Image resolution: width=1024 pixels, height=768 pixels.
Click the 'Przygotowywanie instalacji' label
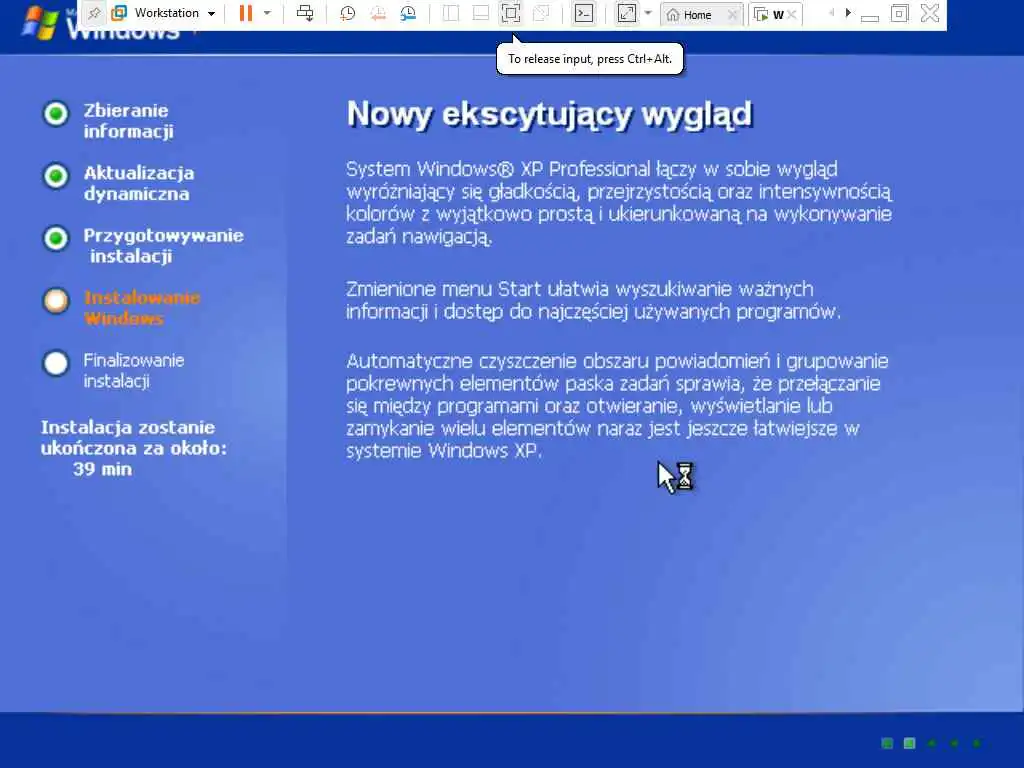tap(163, 246)
